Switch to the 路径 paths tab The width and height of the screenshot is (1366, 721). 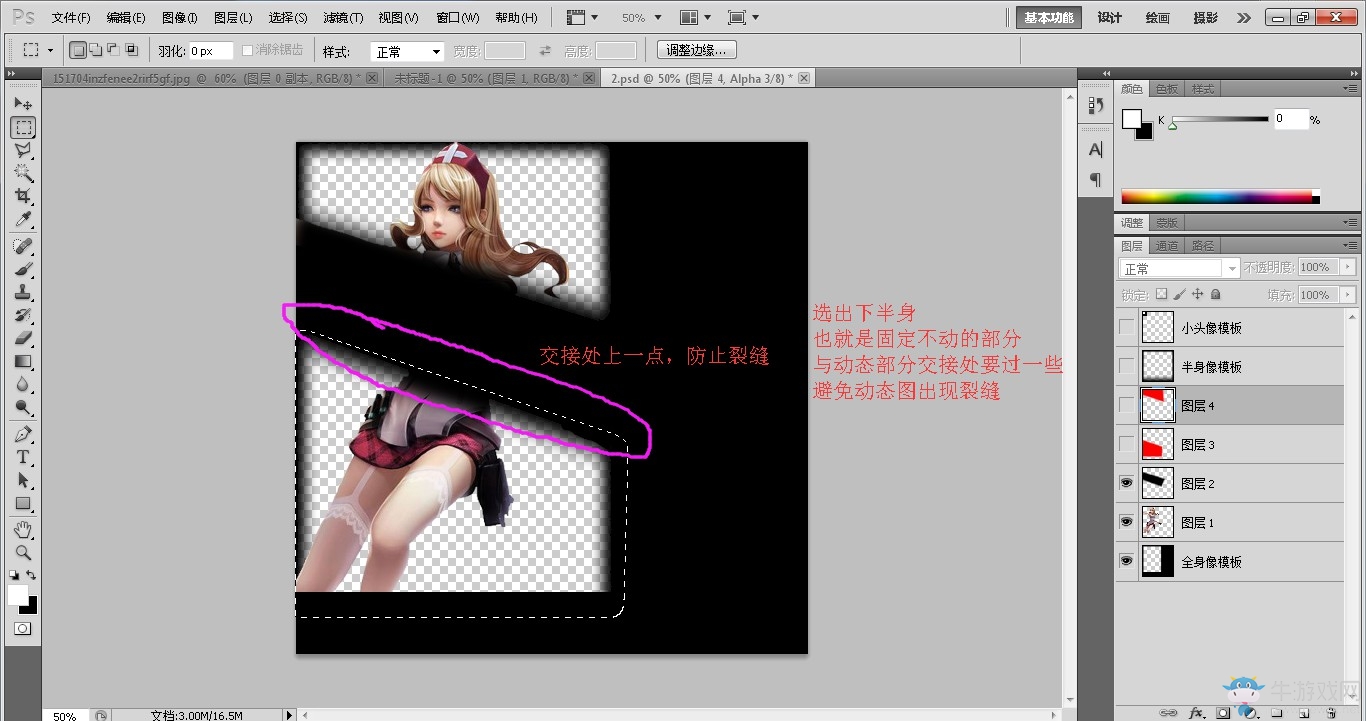[x=1203, y=245]
